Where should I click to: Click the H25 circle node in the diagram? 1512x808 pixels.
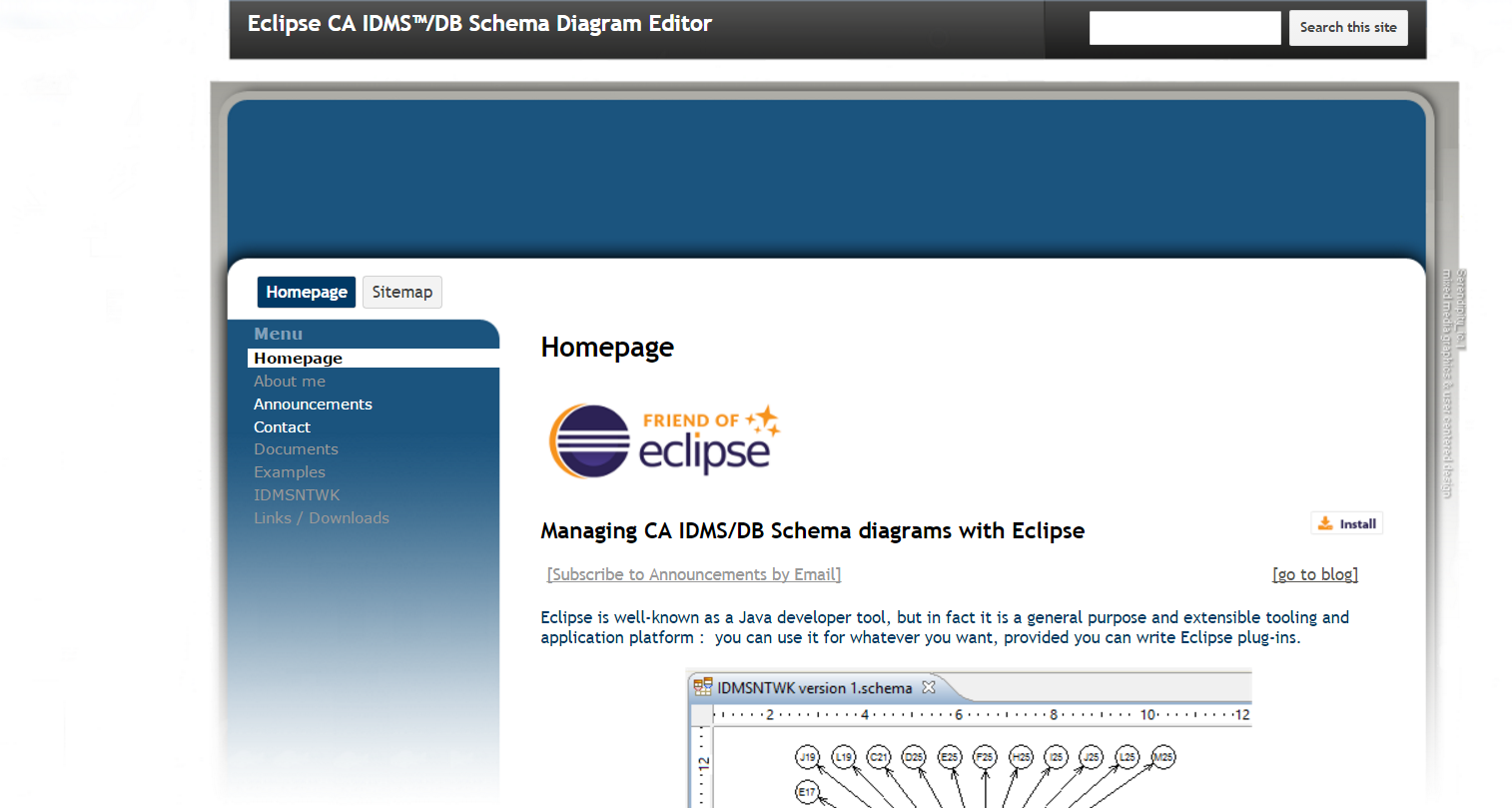tap(1021, 757)
